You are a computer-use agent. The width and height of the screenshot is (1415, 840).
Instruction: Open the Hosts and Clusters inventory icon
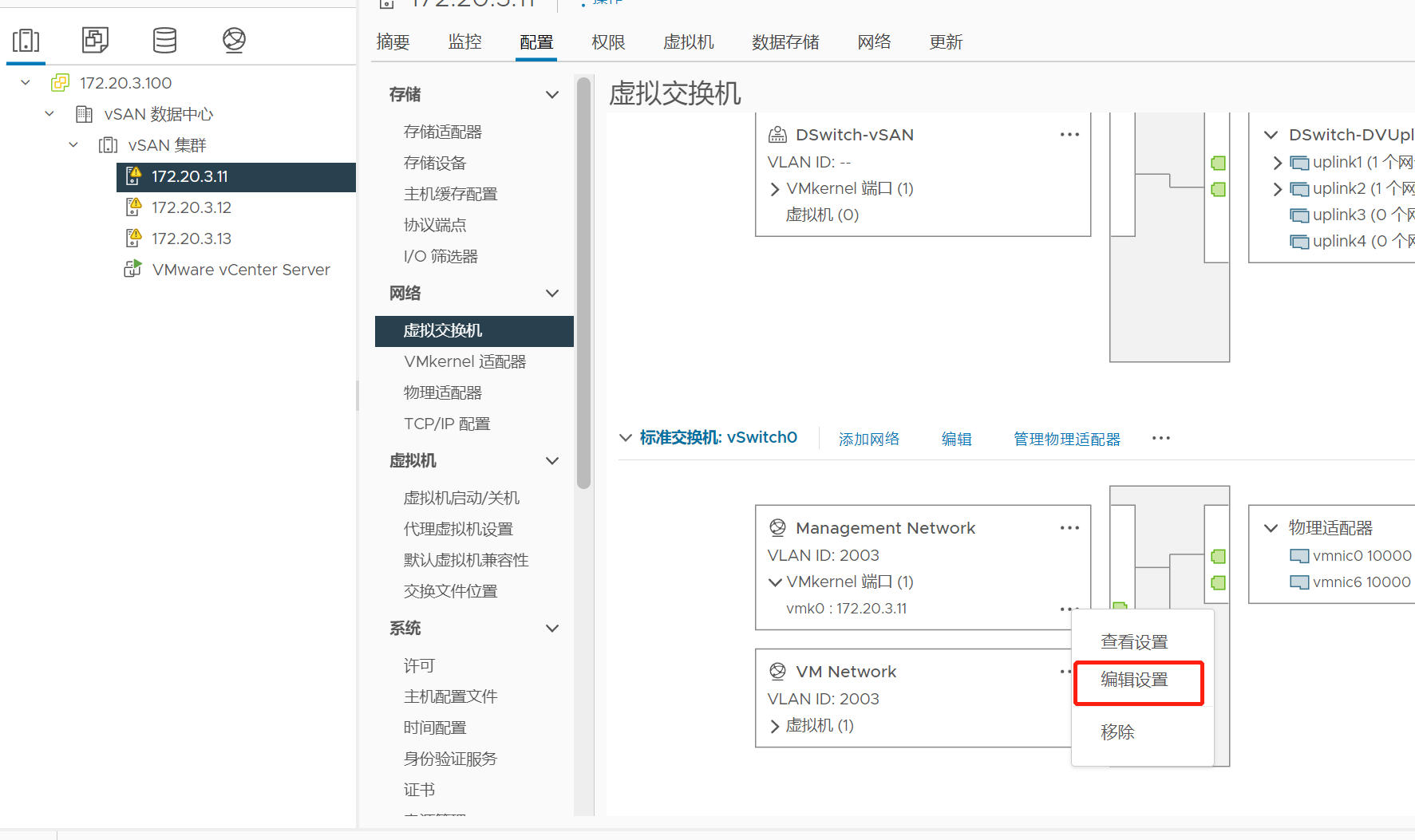click(x=26, y=40)
